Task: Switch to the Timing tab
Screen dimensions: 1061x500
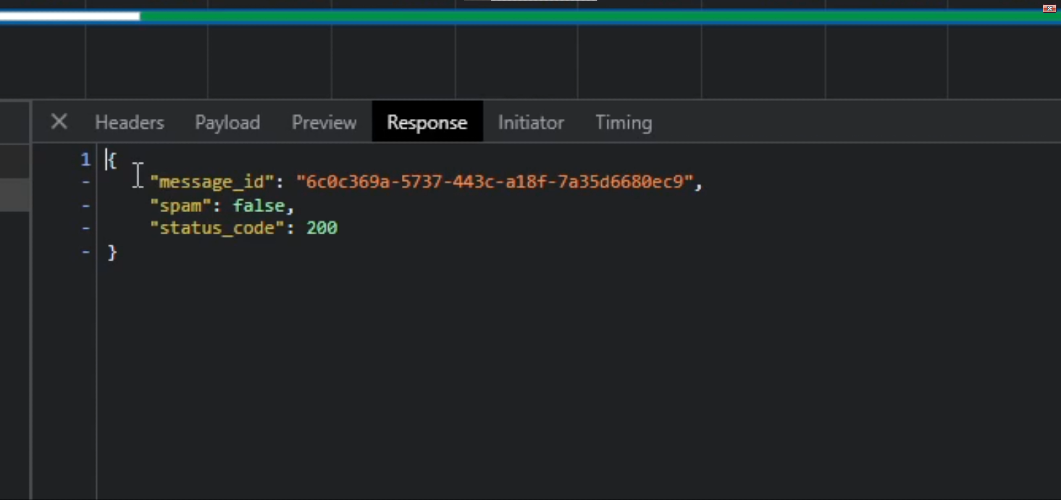Action: pos(623,122)
